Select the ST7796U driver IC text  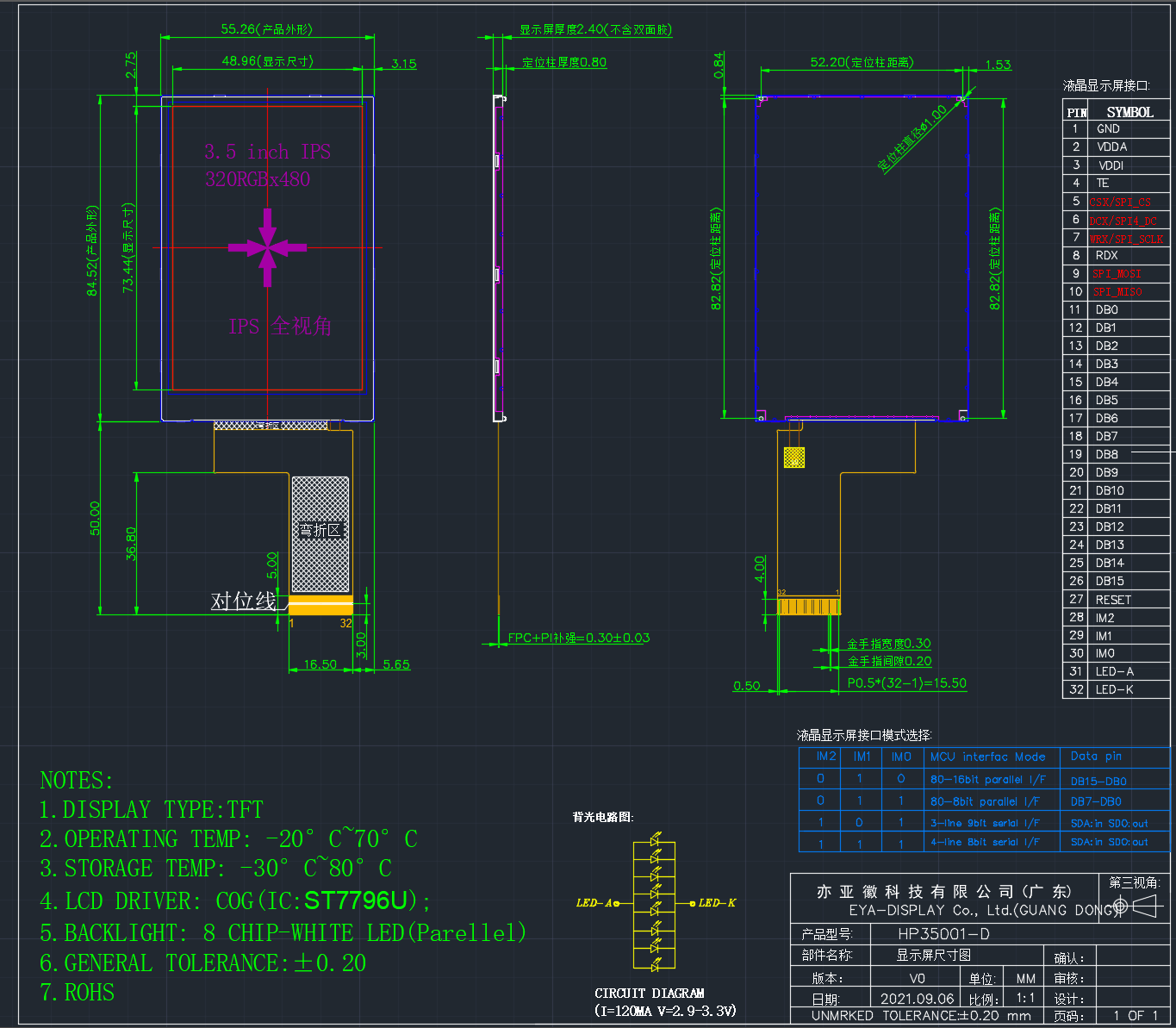tap(356, 900)
